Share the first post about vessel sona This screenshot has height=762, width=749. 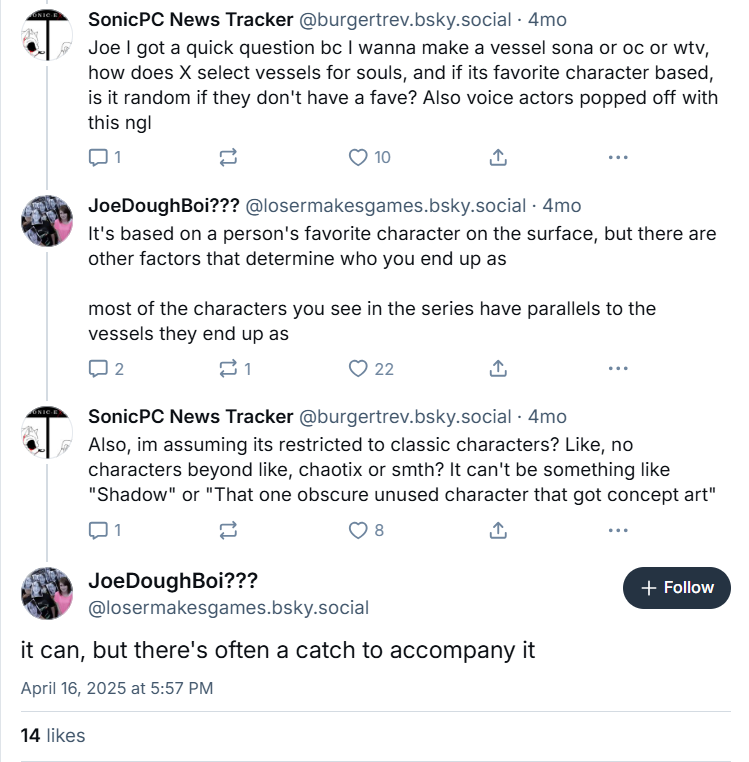click(497, 157)
